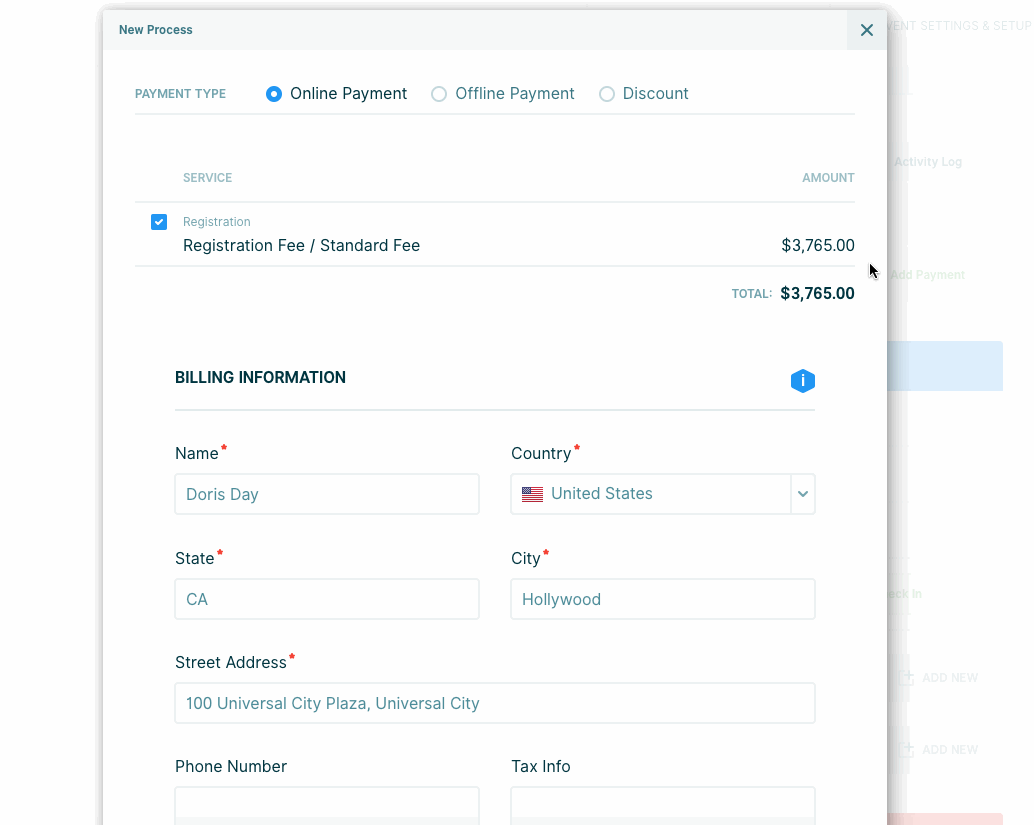Select the Discount payment type option
Viewport: 1034px width, 825px height.
[x=607, y=94]
